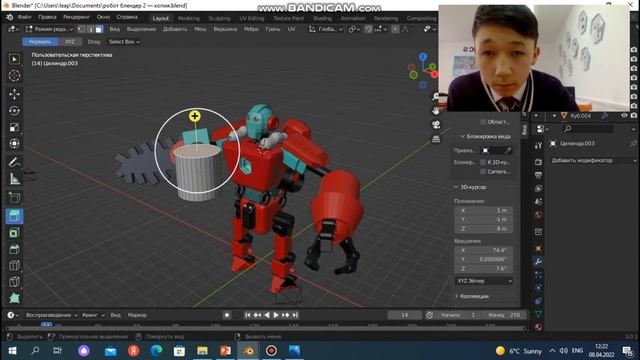Tick the lock К 3D-курсору checkbox
640x360 pixels.
483,162
